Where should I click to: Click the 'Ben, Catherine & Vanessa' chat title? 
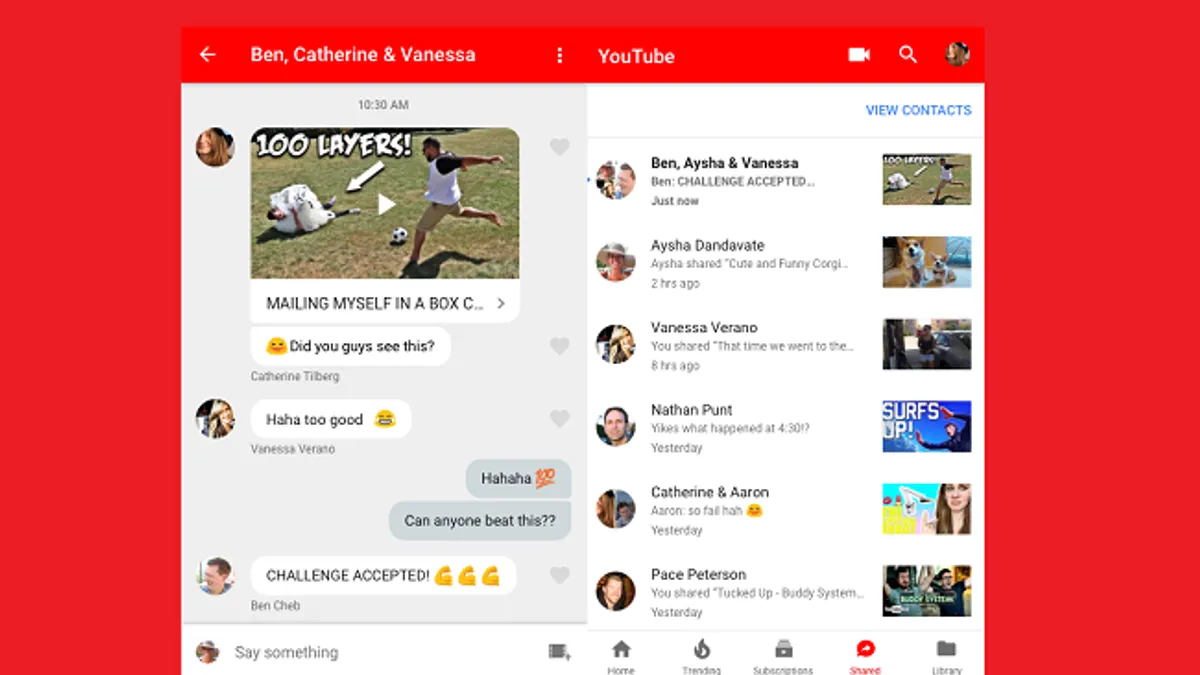363,55
